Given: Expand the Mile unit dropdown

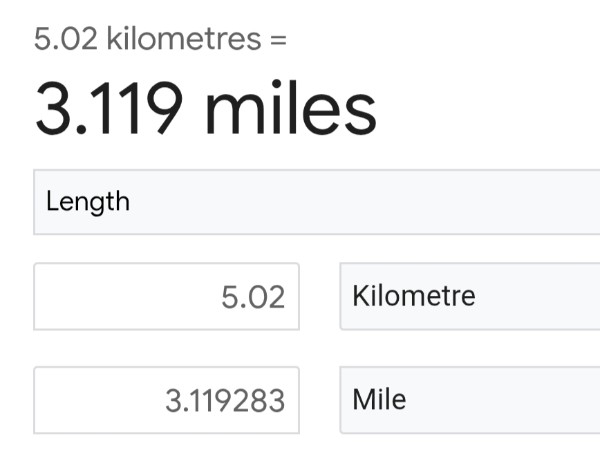Looking at the screenshot, I should 470,400.
